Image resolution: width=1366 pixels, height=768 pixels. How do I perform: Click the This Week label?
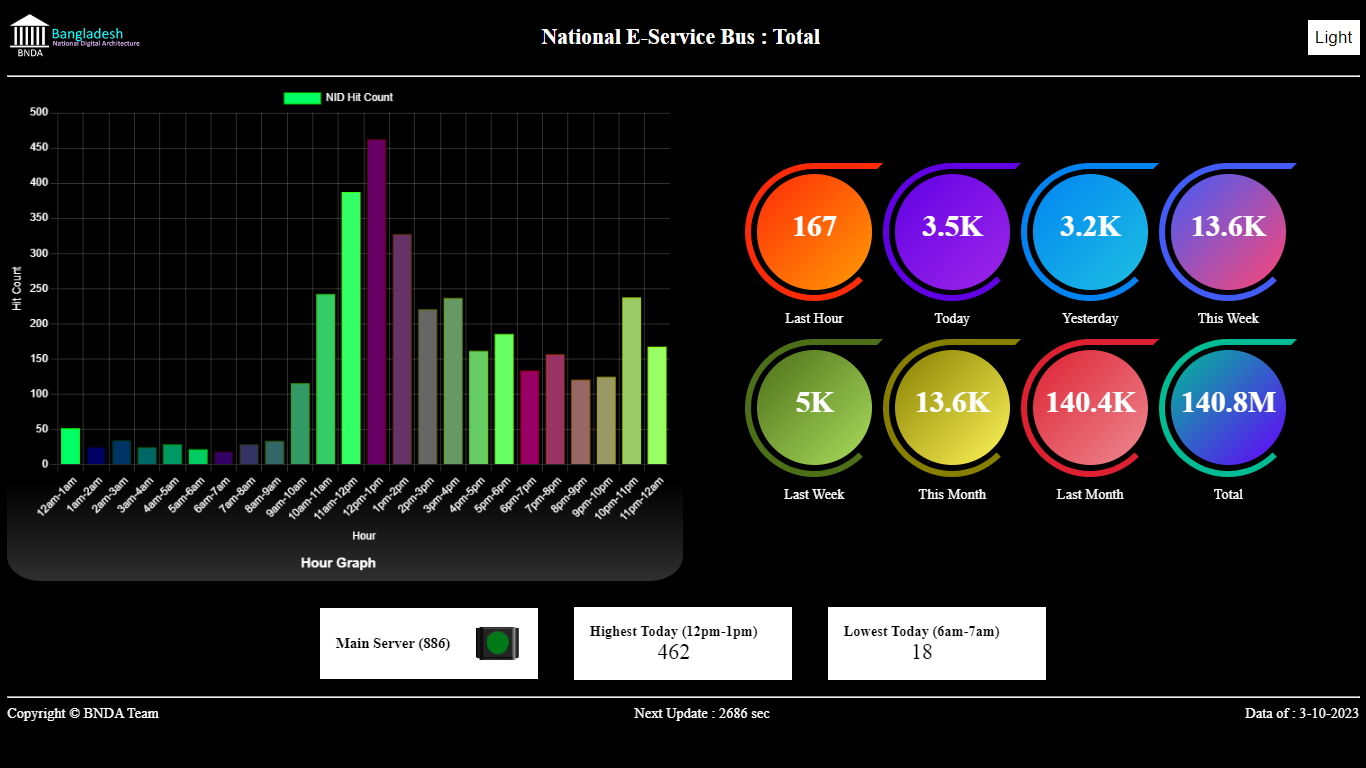click(x=1228, y=318)
